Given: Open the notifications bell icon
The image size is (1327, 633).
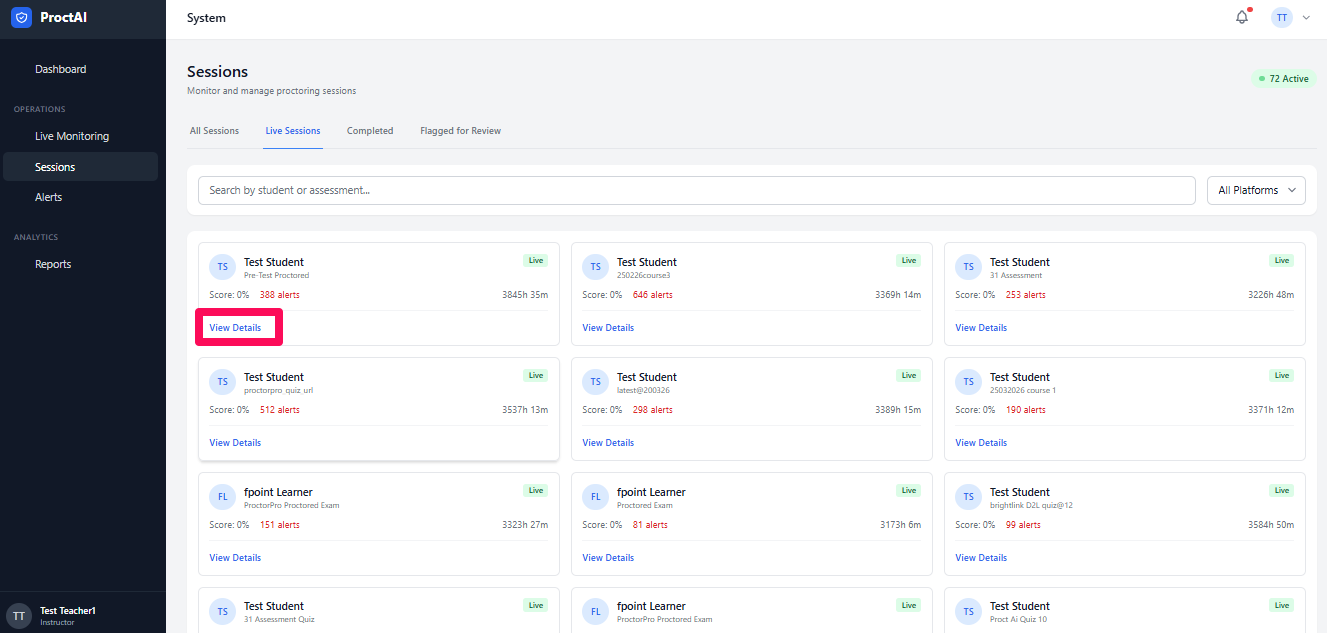Looking at the screenshot, I should point(1242,17).
